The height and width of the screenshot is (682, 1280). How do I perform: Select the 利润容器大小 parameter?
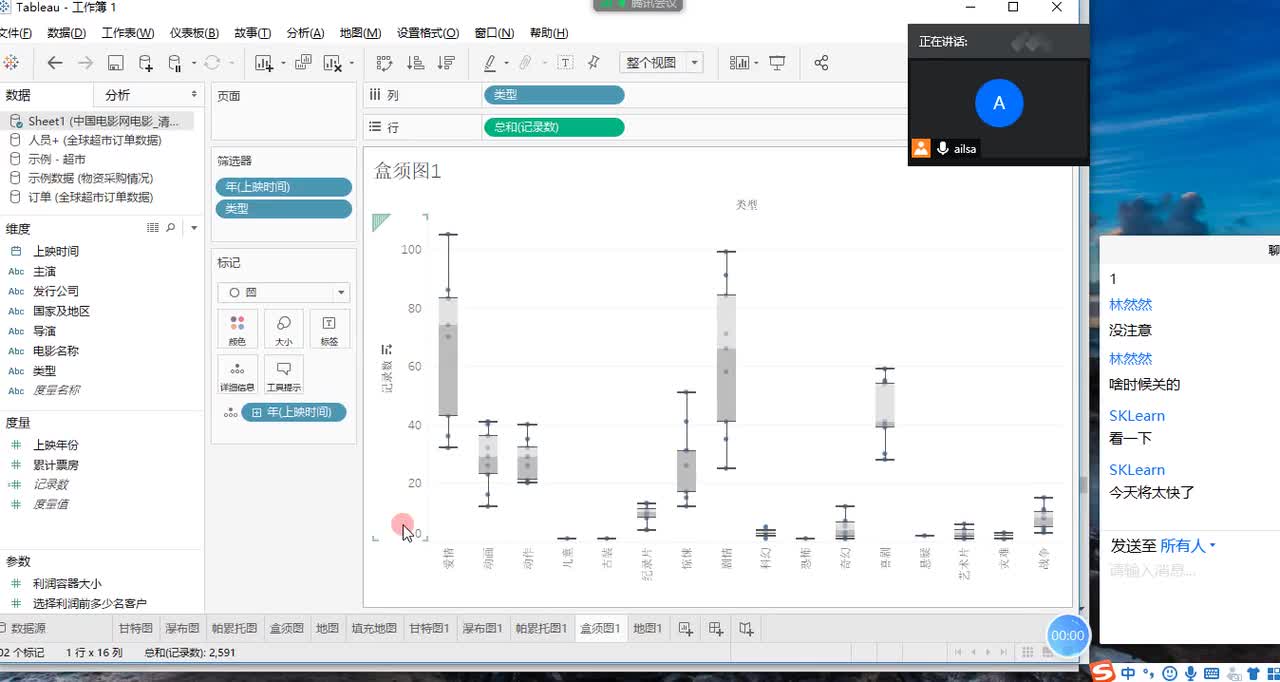[67, 583]
